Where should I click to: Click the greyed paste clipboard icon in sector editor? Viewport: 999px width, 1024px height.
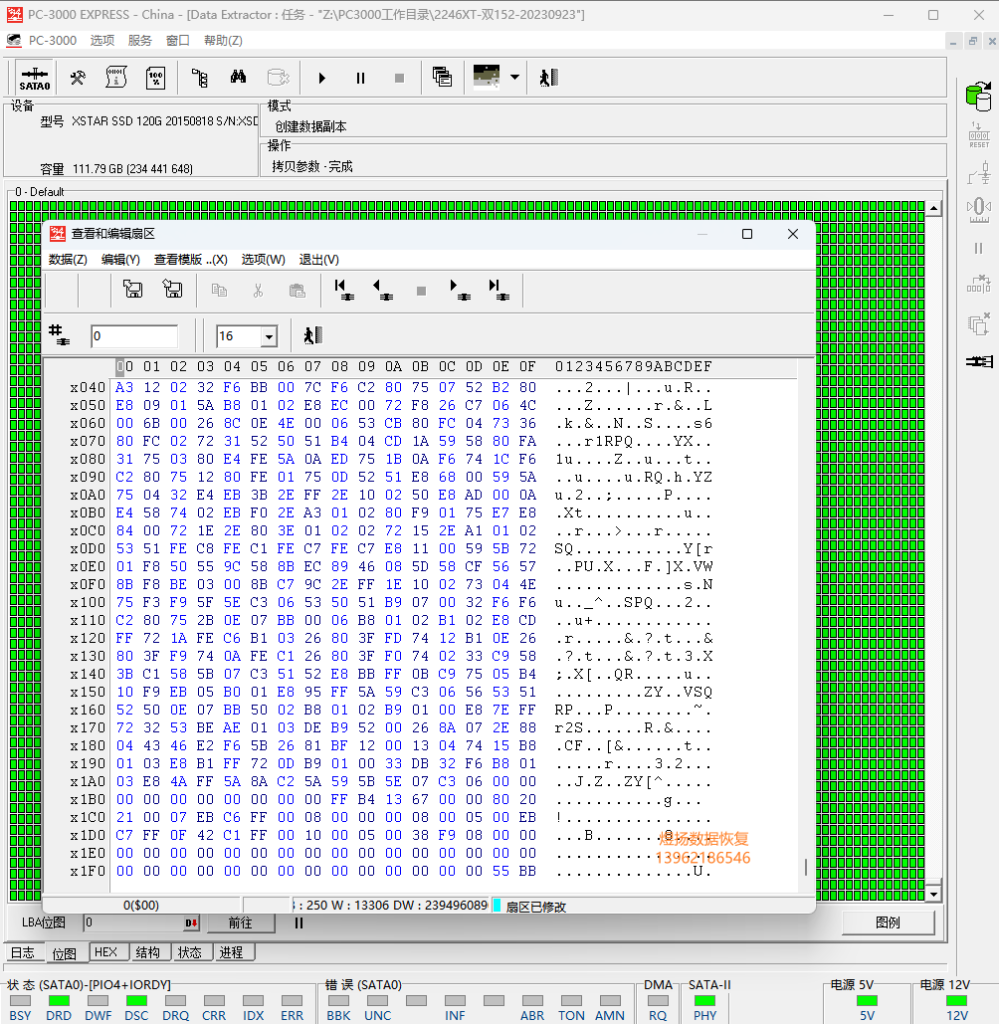tap(297, 291)
